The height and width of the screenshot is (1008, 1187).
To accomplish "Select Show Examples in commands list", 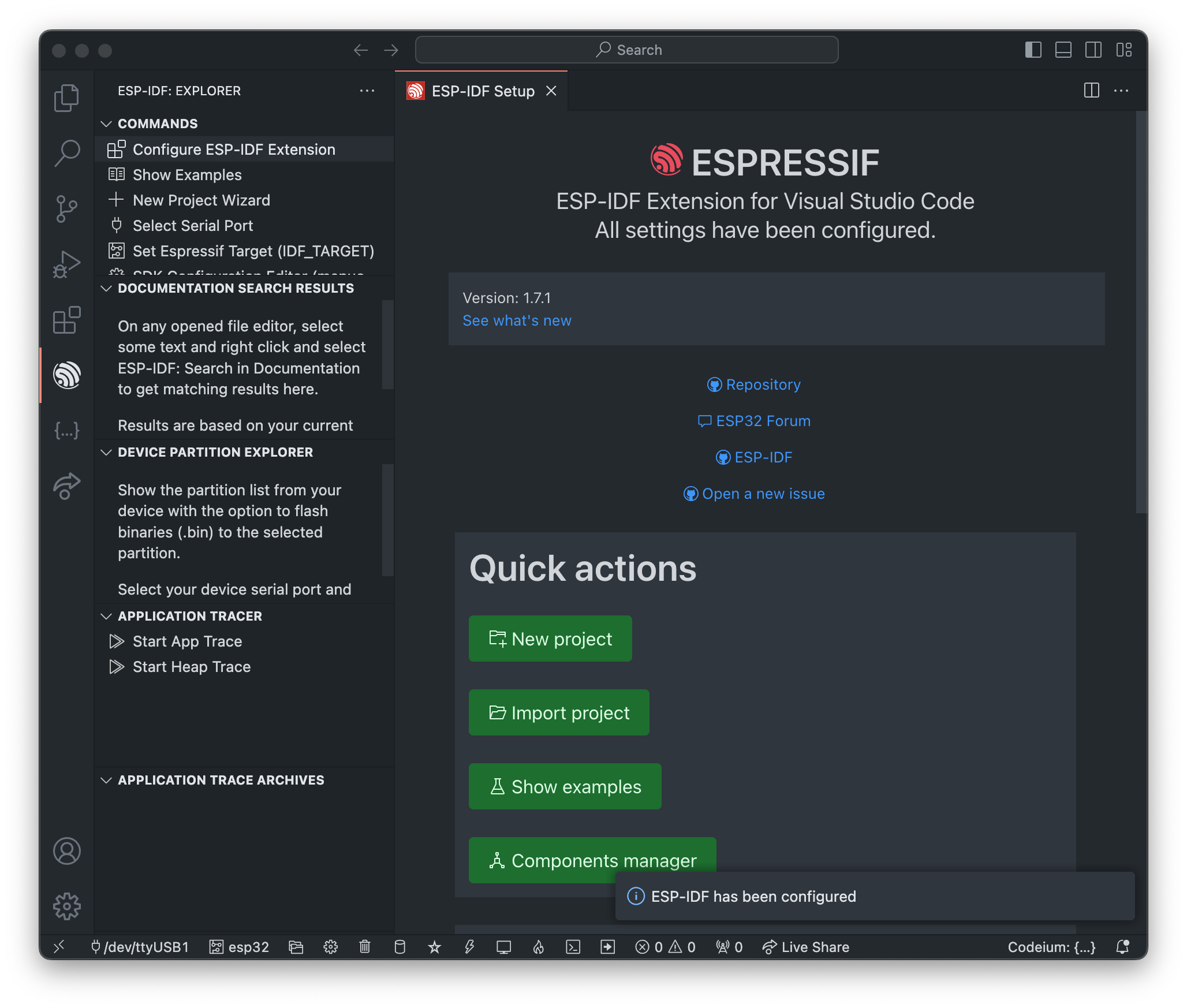I will (187, 175).
